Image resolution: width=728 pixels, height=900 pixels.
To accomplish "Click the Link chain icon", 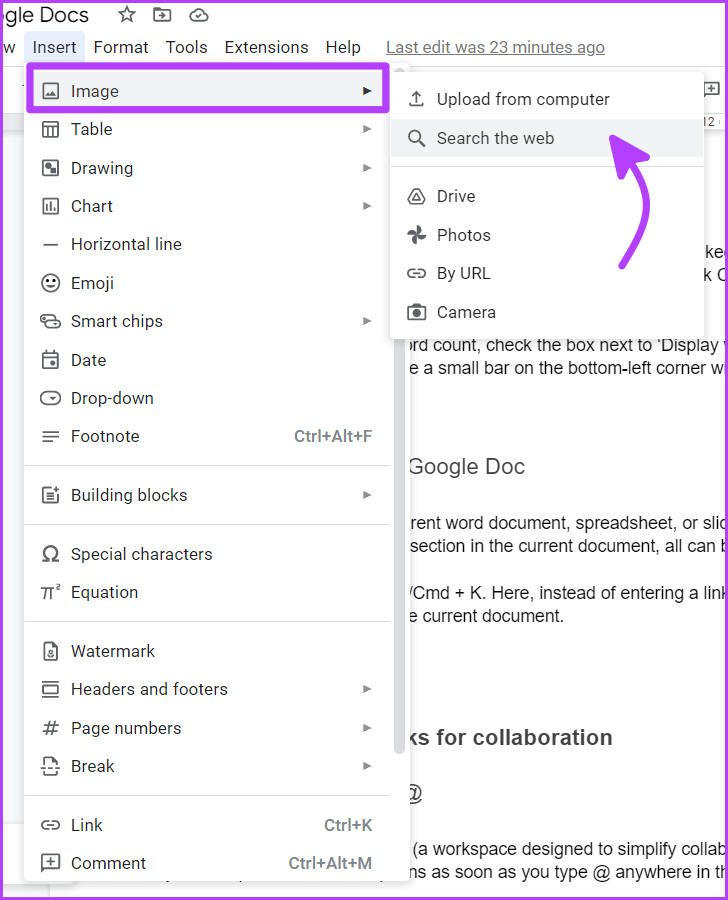I will pos(51,825).
